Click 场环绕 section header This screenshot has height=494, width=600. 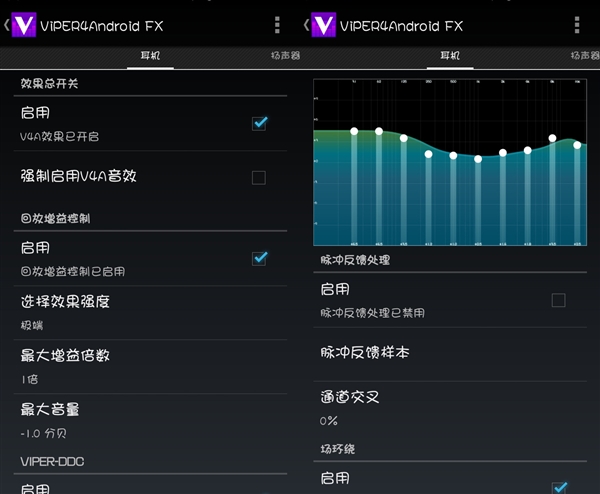click(338, 449)
